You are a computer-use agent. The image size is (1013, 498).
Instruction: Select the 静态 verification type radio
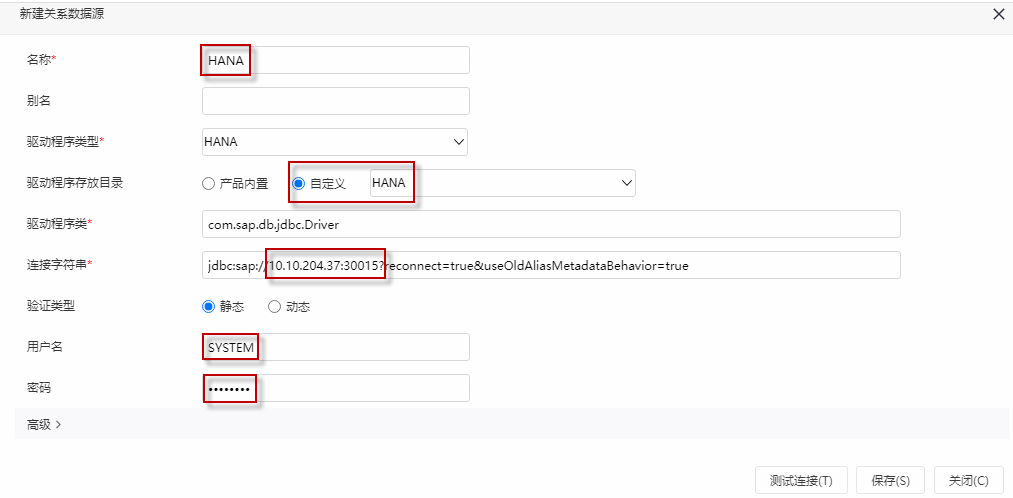coord(208,307)
